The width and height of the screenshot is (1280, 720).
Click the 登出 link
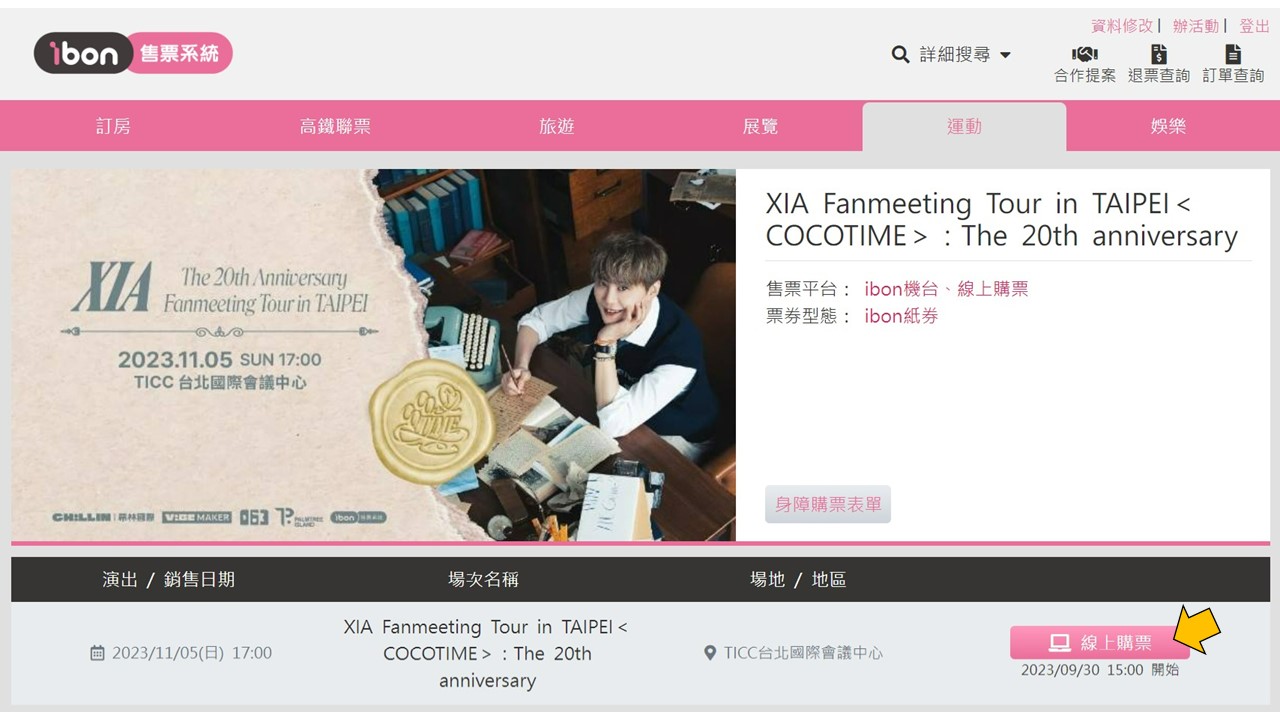[1254, 26]
